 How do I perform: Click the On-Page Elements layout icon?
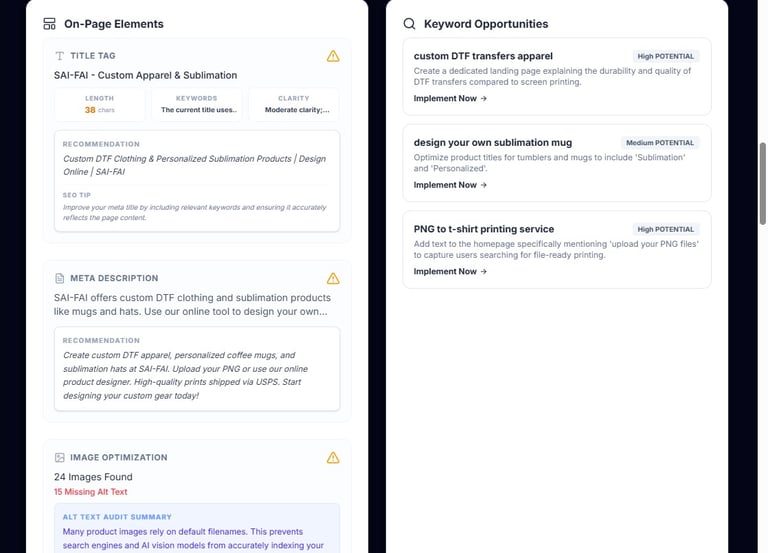(49, 24)
